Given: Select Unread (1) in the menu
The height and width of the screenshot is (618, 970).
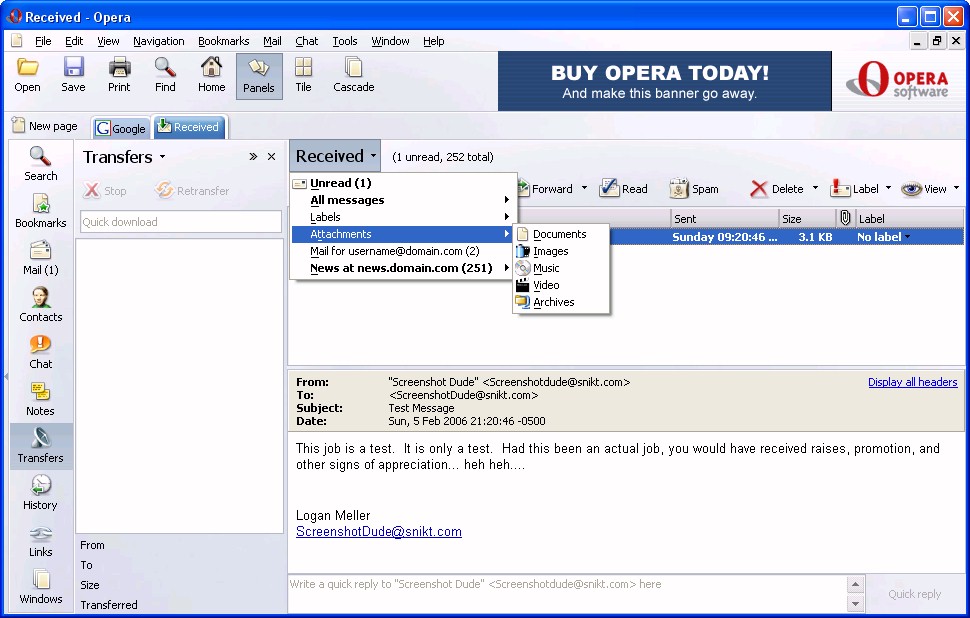Looking at the screenshot, I should 403,183.
